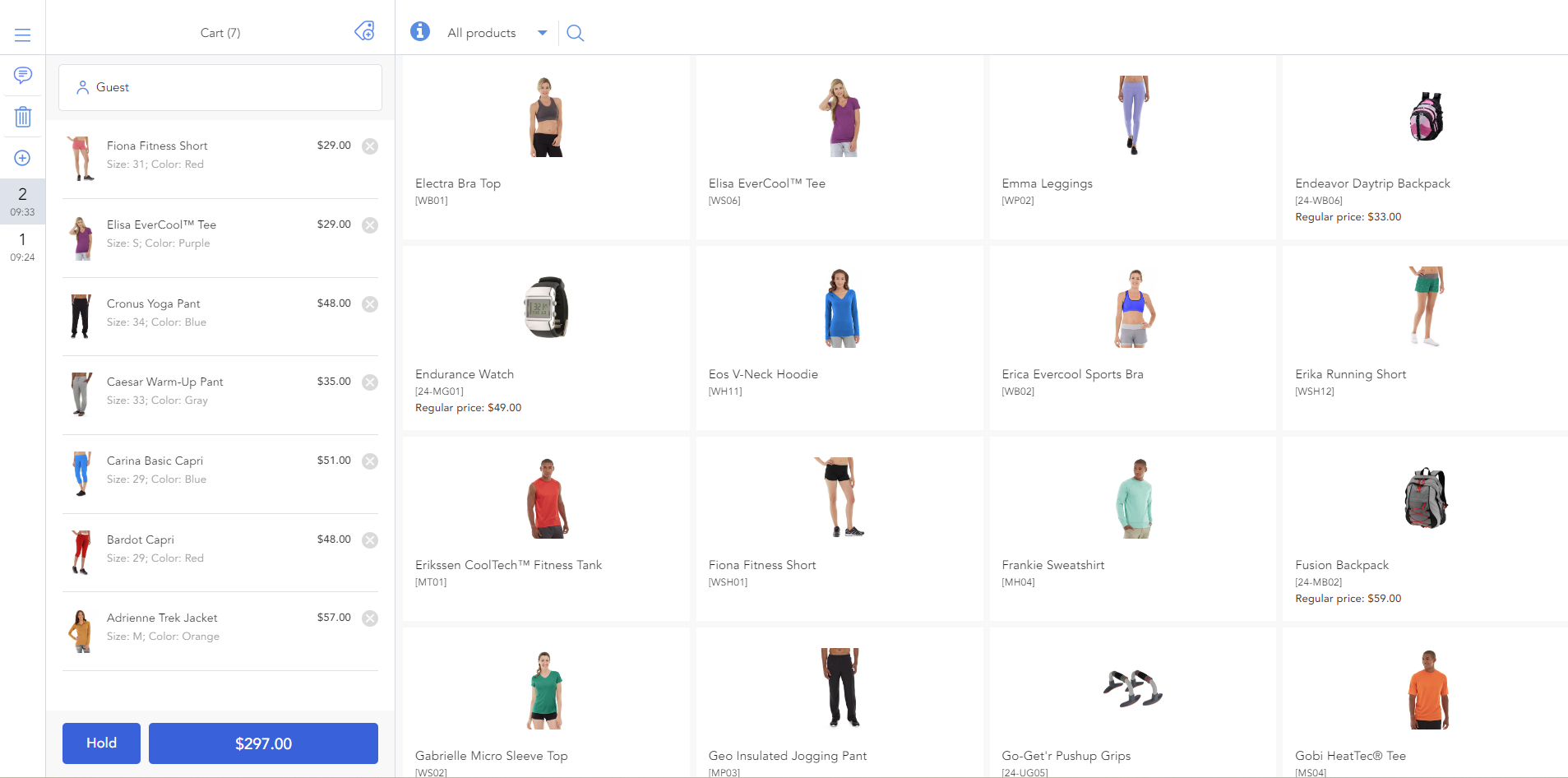Switch to cart tab 1 created at 09:24
This screenshot has height=778, width=1568.
coord(22,247)
